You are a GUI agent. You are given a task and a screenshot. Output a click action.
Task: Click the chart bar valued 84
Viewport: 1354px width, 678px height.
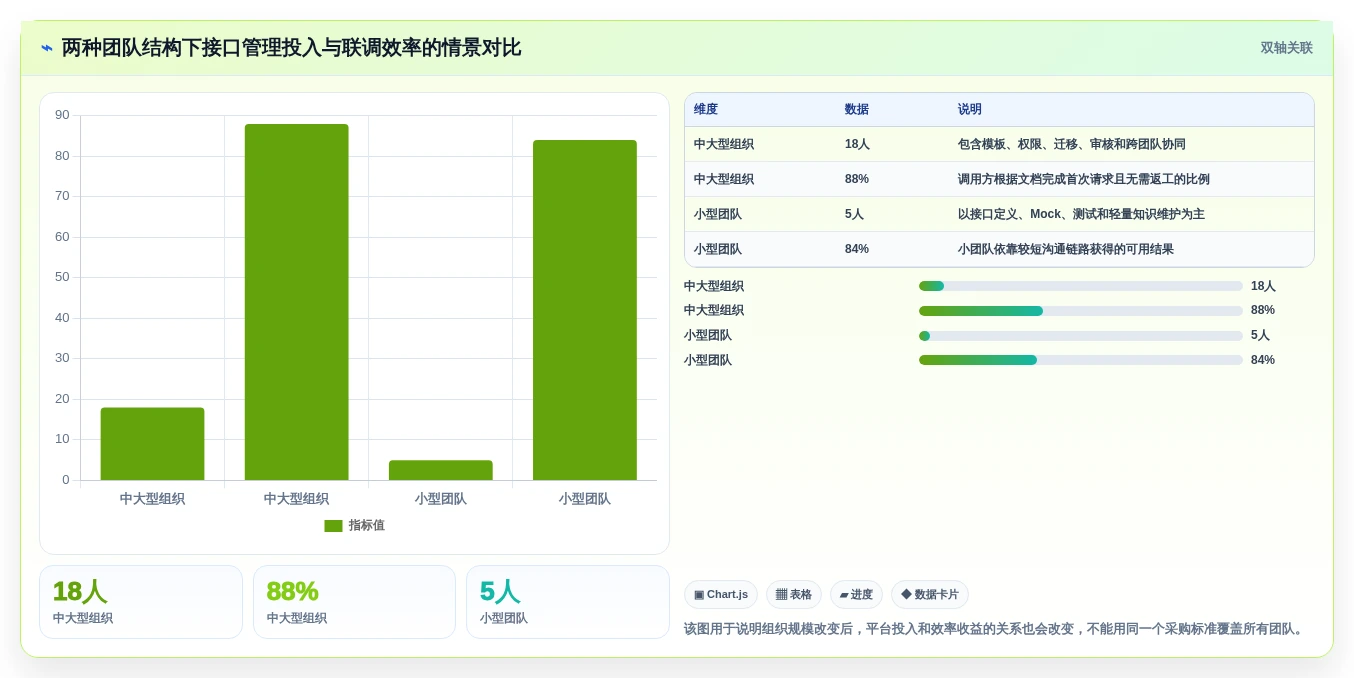coord(584,310)
